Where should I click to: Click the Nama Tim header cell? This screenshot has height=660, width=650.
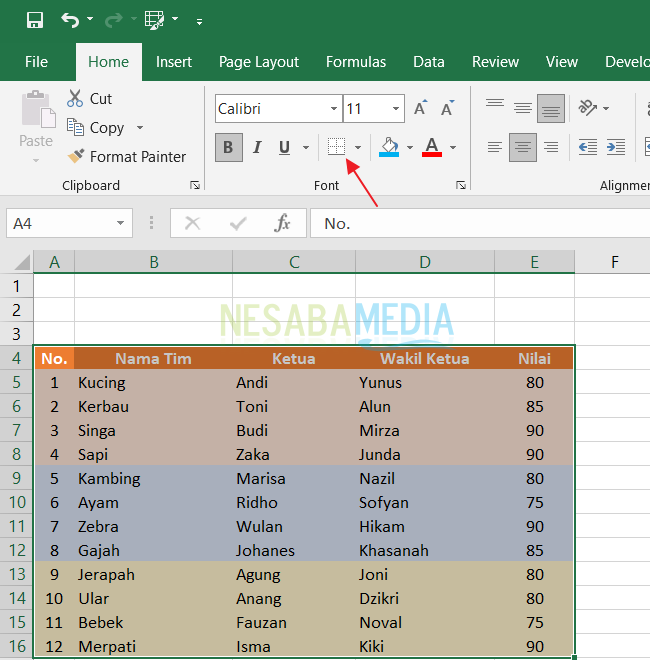(154, 358)
